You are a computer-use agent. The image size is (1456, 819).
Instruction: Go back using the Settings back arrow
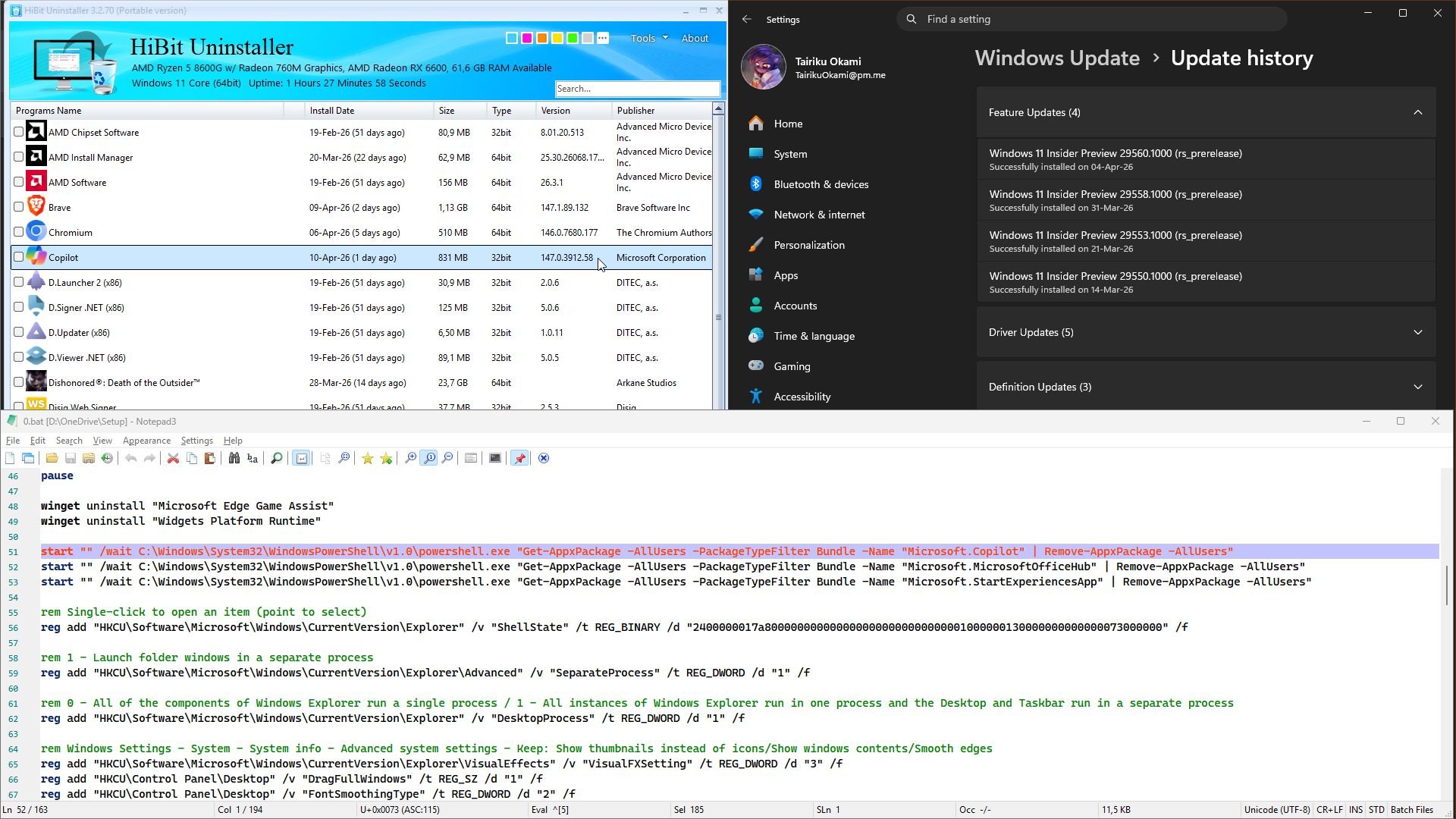[x=747, y=19]
